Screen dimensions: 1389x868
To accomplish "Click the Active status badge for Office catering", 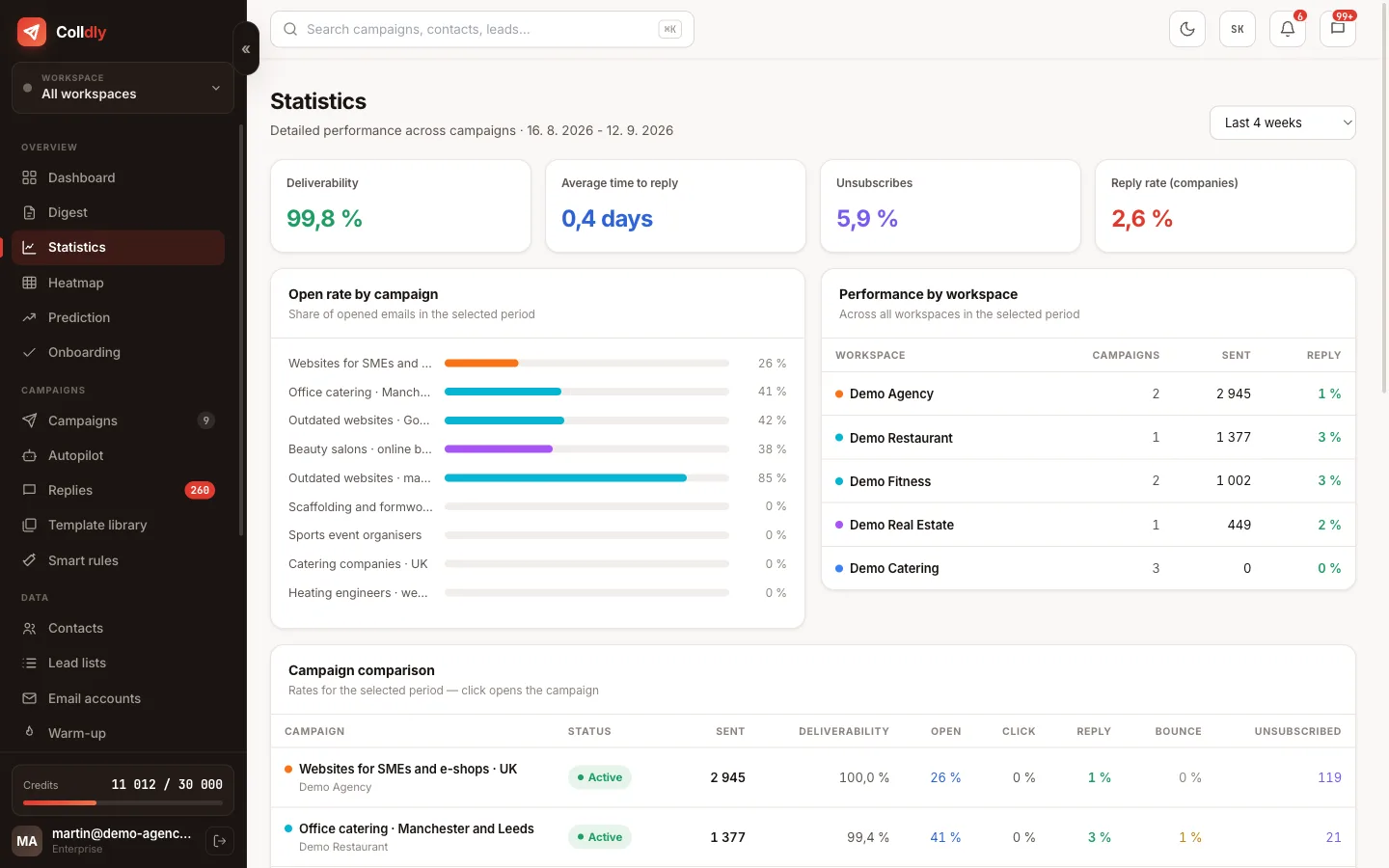I will pos(600,837).
